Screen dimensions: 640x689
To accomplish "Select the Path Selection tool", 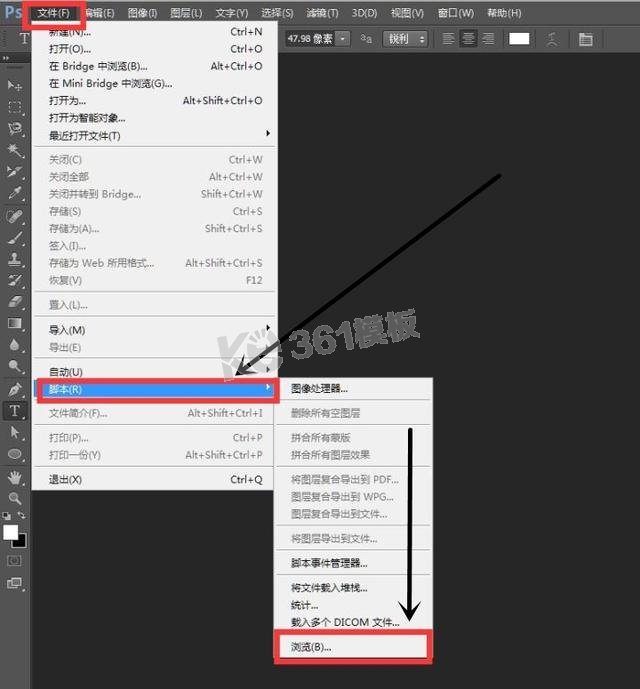I will point(15,432).
